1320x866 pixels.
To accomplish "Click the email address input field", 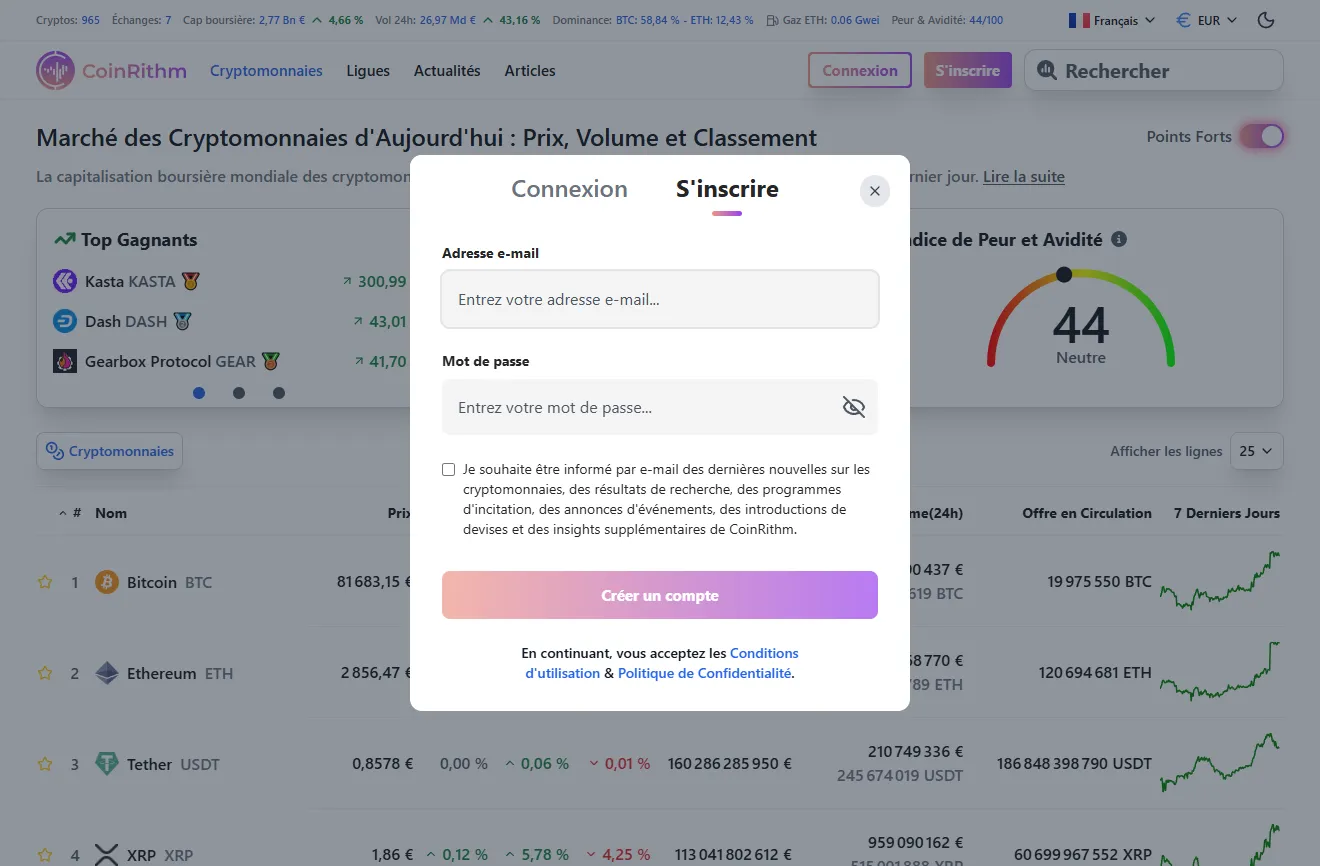I will point(660,299).
